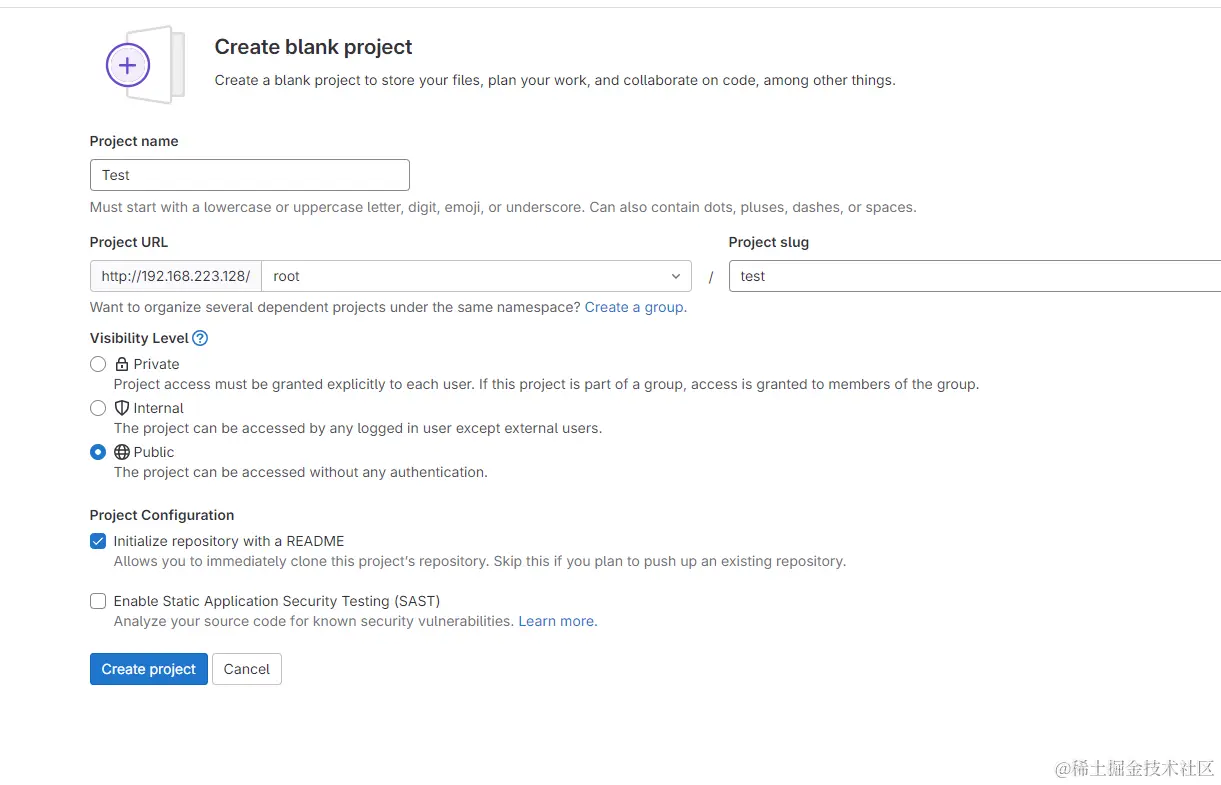This screenshot has width=1221, height=785.
Task: Click the Create project button
Action: (x=149, y=669)
